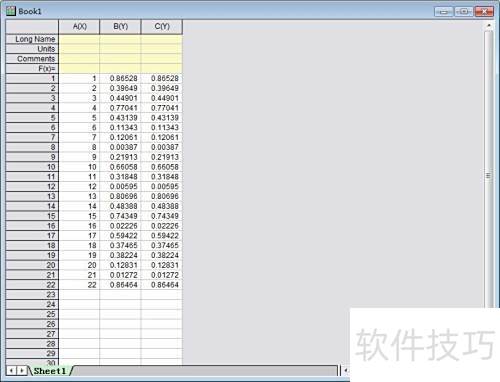The image size is (500, 382).
Task: Click cell 0.00387 in column B
Action: tap(120, 147)
